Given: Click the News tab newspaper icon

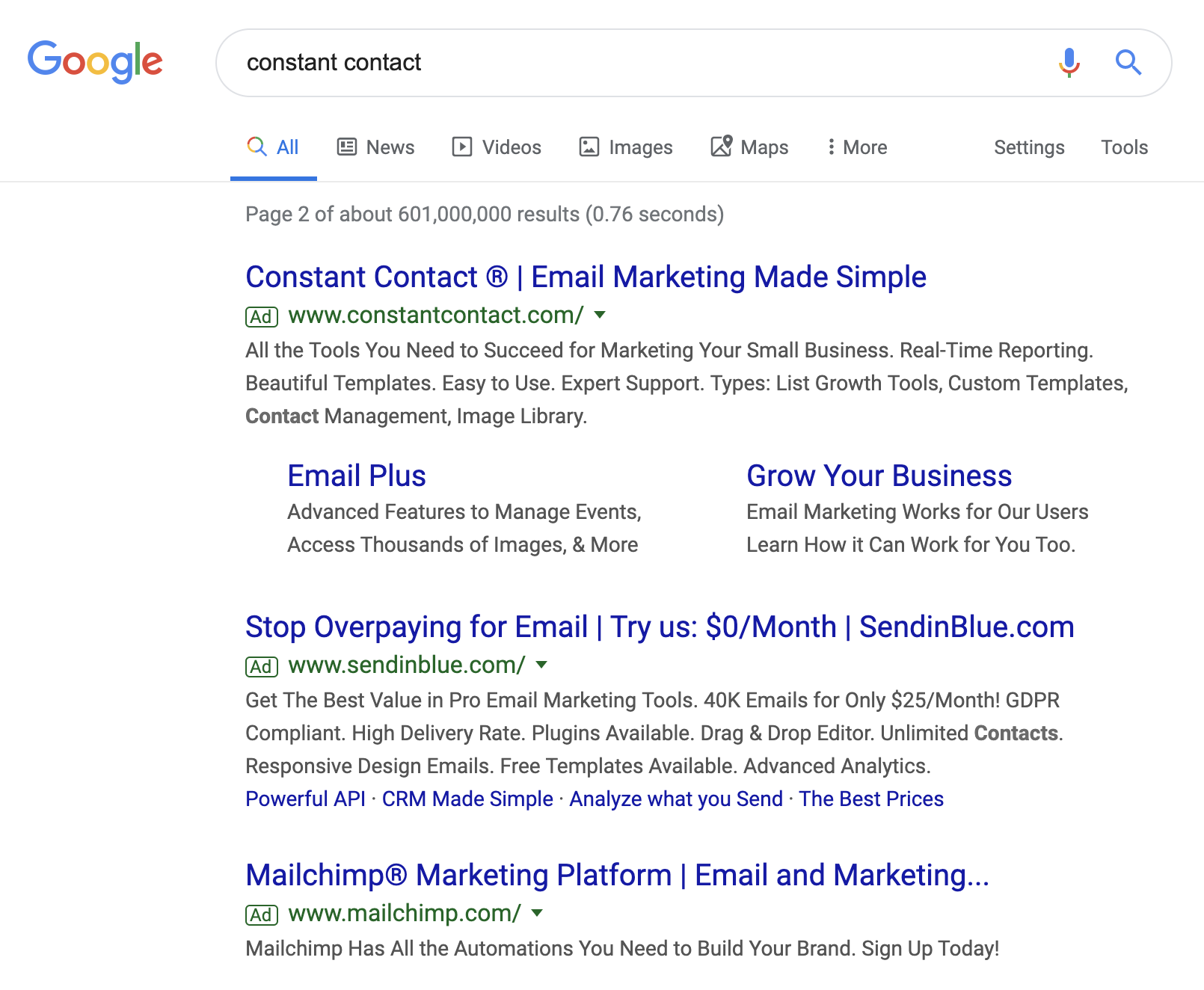Looking at the screenshot, I should click(x=347, y=147).
